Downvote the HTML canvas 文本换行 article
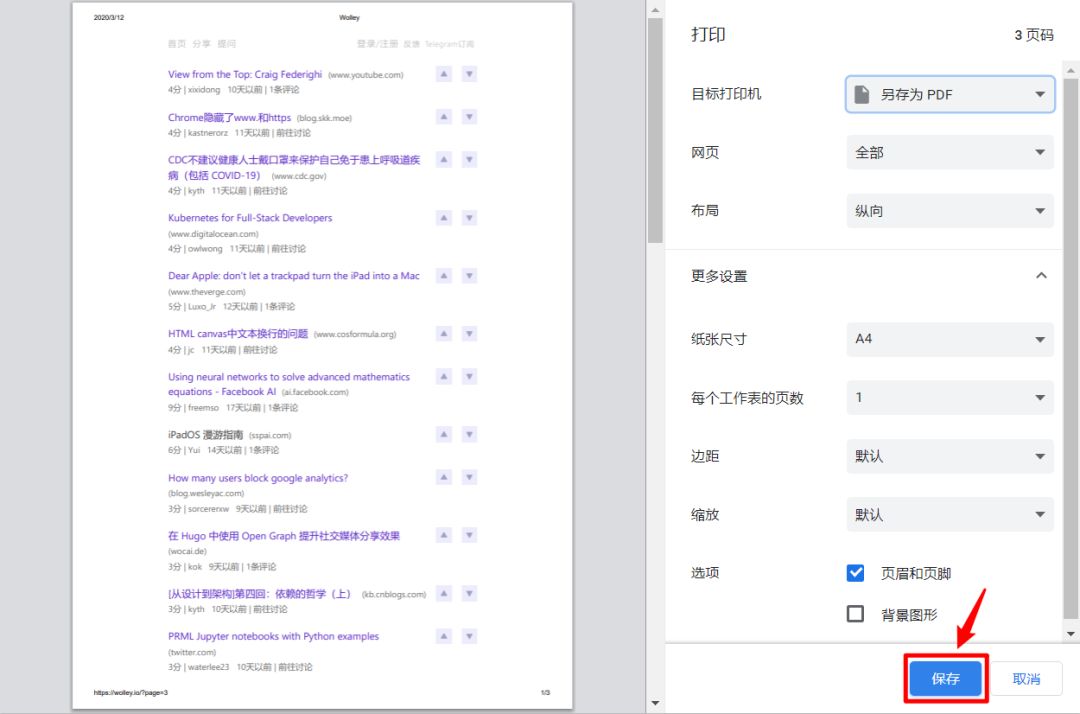 (469, 333)
